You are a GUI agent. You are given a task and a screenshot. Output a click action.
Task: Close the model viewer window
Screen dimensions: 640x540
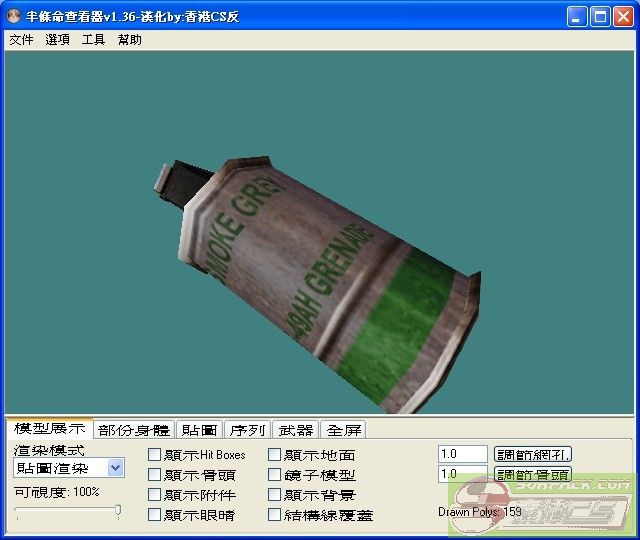(x=623, y=17)
